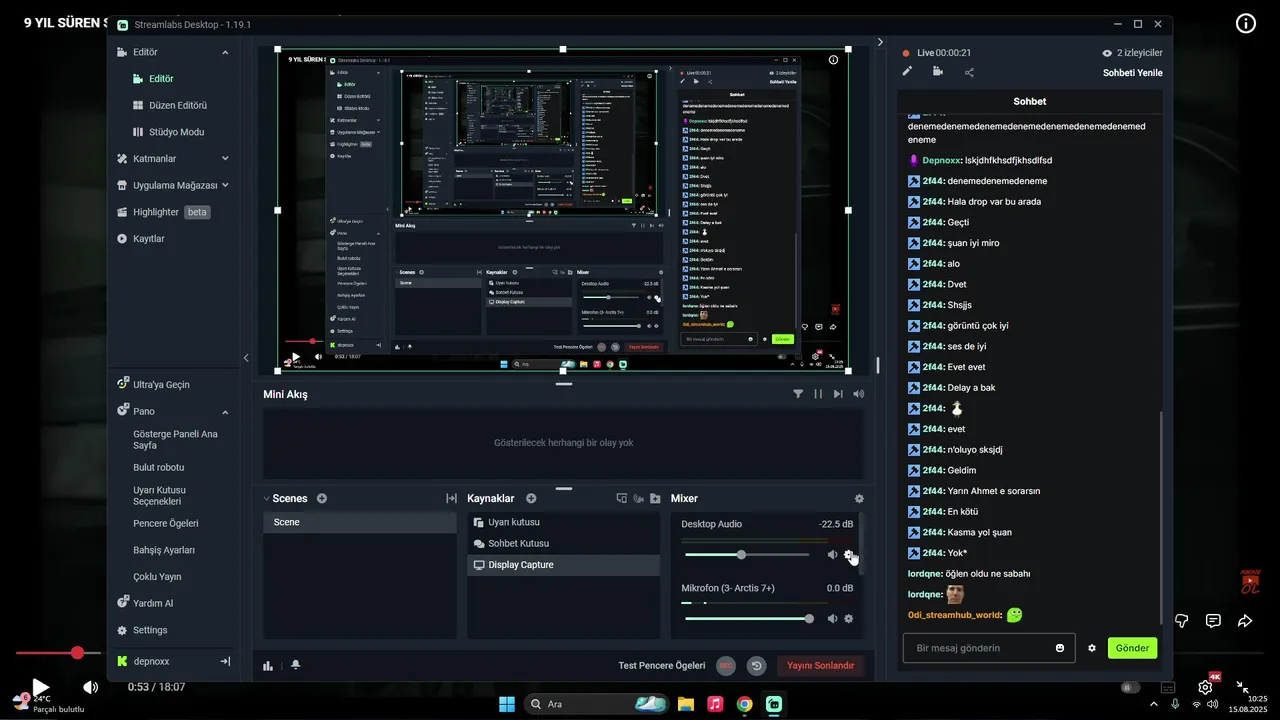
Task: Add a new source in Kaynaklar
Action: tap(531, 498)
